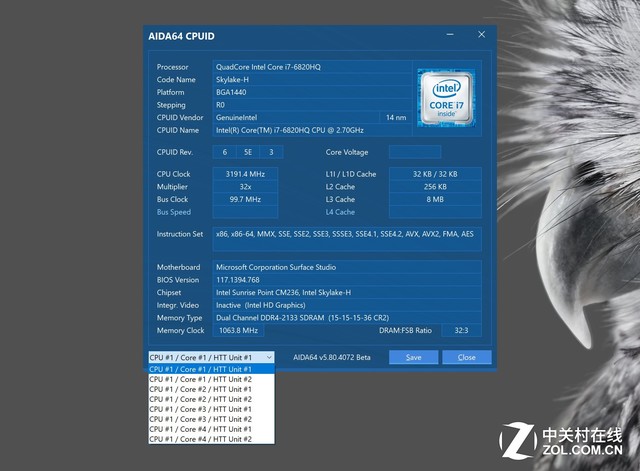Choose CPU #1 / Core #2 / HTT Unit #2
640x471 pixels.
click(211, 399)
